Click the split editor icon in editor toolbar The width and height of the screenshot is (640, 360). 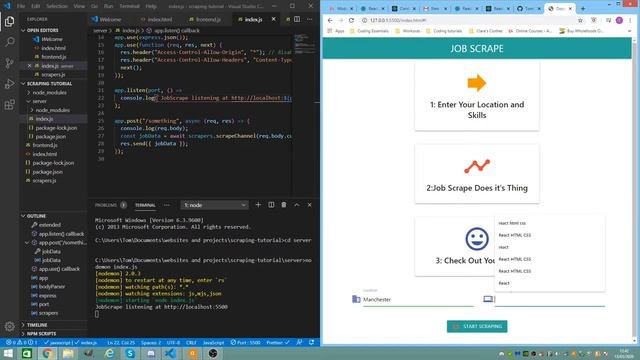297,19
